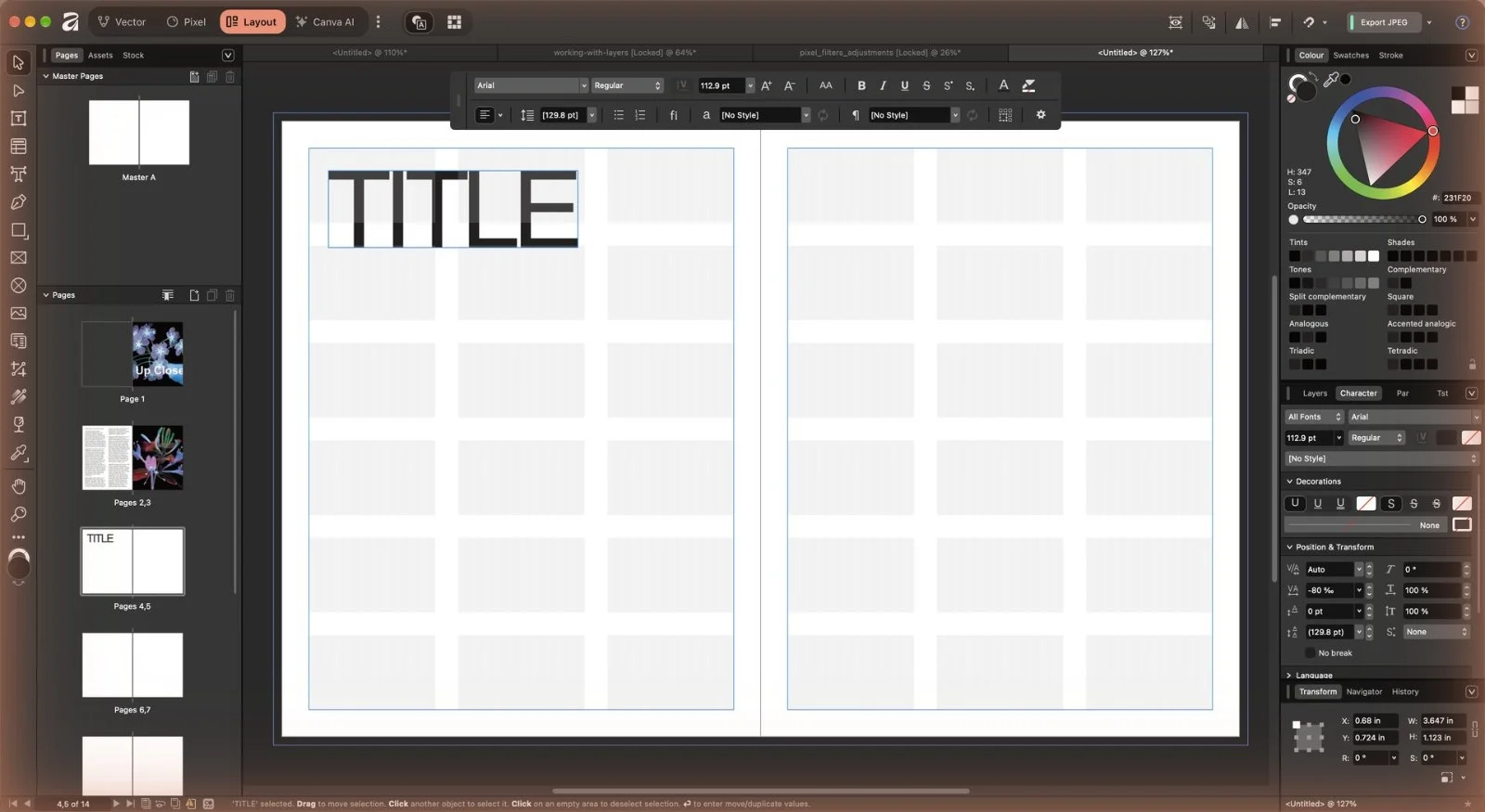Click the increase font size icon

pyautogui.click(x=767, y=85)
